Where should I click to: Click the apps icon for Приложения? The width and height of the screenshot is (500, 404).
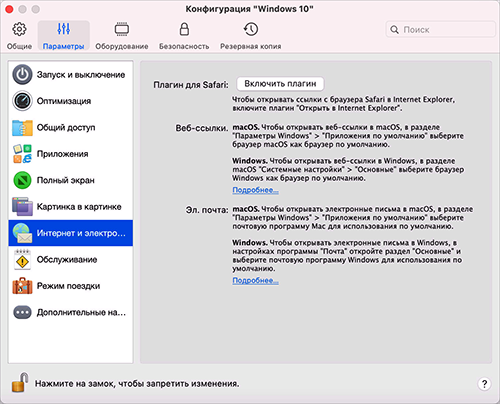tap(22, 154)
